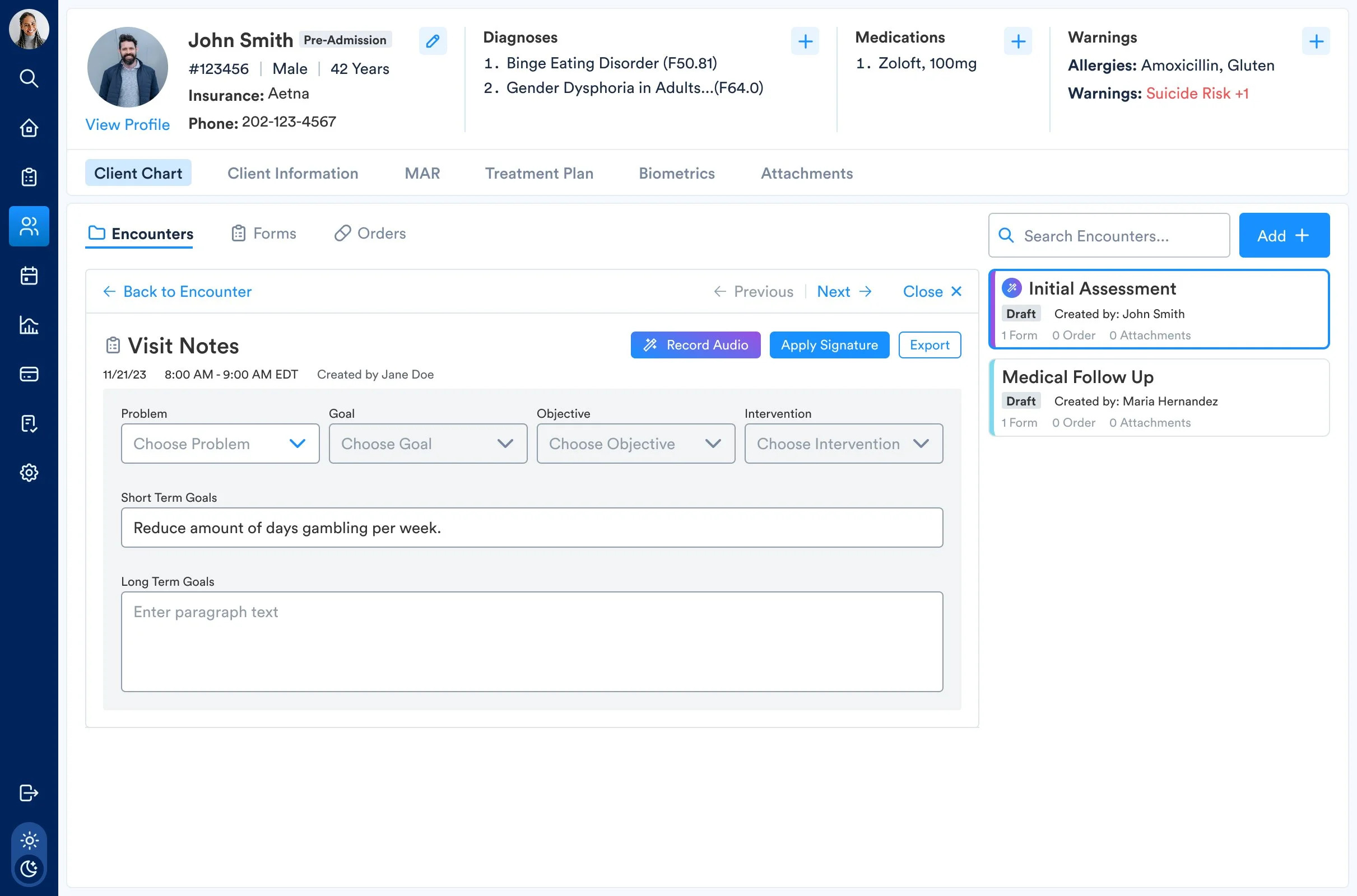Open the Forms tab
This screenshot has width=1357, height=896.
263,233
